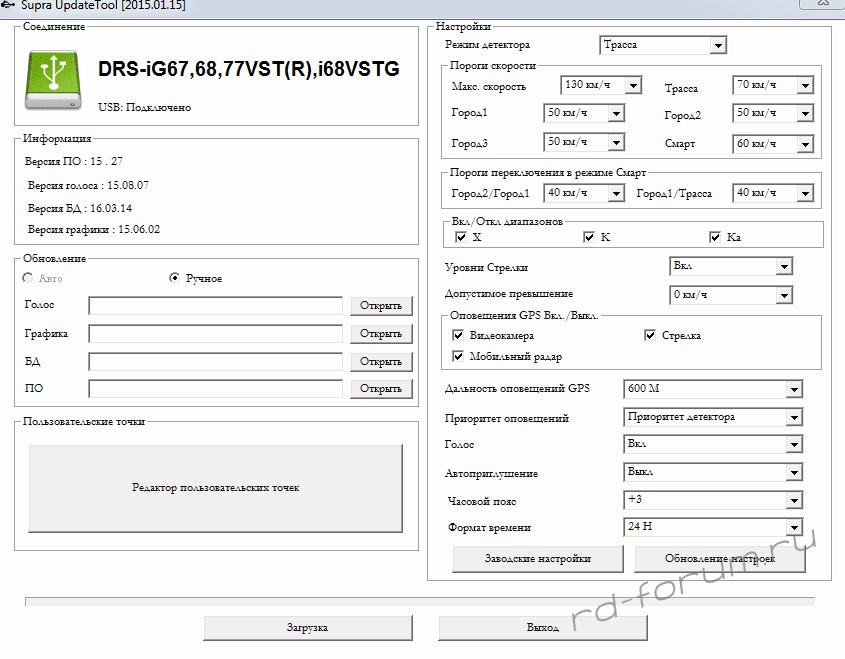Expand Автоприглушение dropdown
This screenshot has width=845, height=659.
tap(712, 472)
